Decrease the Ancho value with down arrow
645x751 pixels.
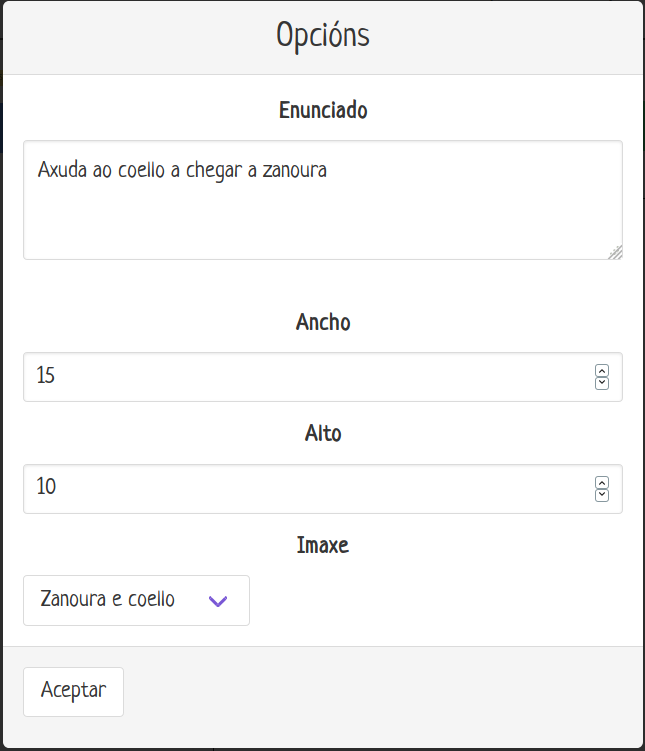coord(602,383)
